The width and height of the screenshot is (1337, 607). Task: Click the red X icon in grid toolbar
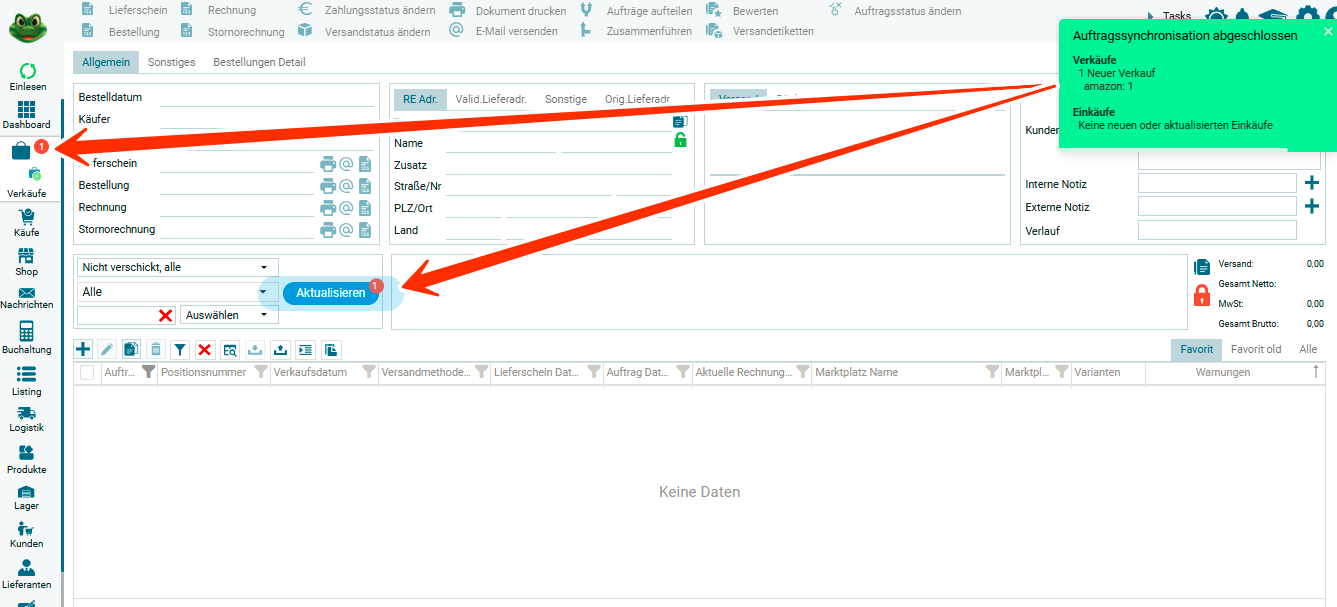204,349
